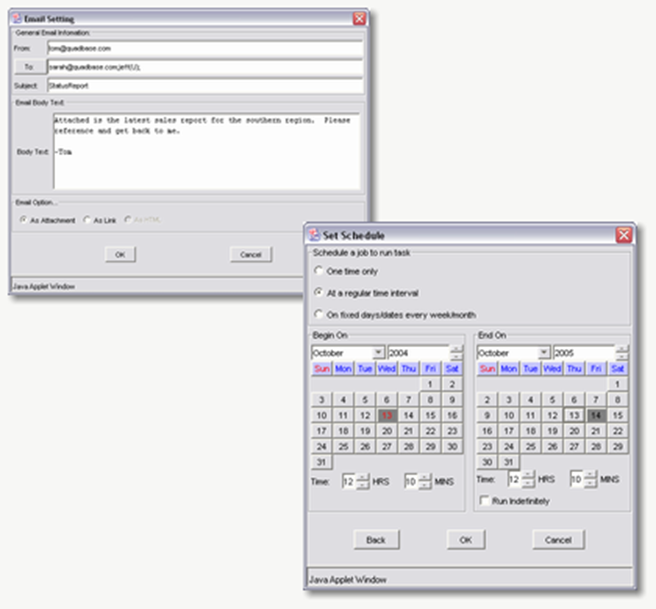Click the Java icon in Set Schedule title bar
656x609 pixels.
click(x=314, y=236)
